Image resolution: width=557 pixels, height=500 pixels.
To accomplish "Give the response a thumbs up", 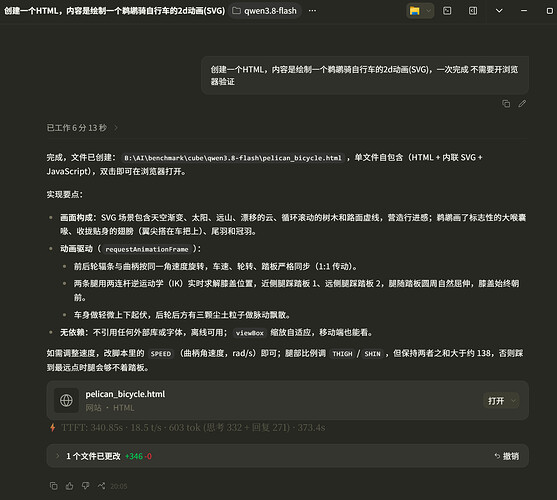I will [70, 486].
